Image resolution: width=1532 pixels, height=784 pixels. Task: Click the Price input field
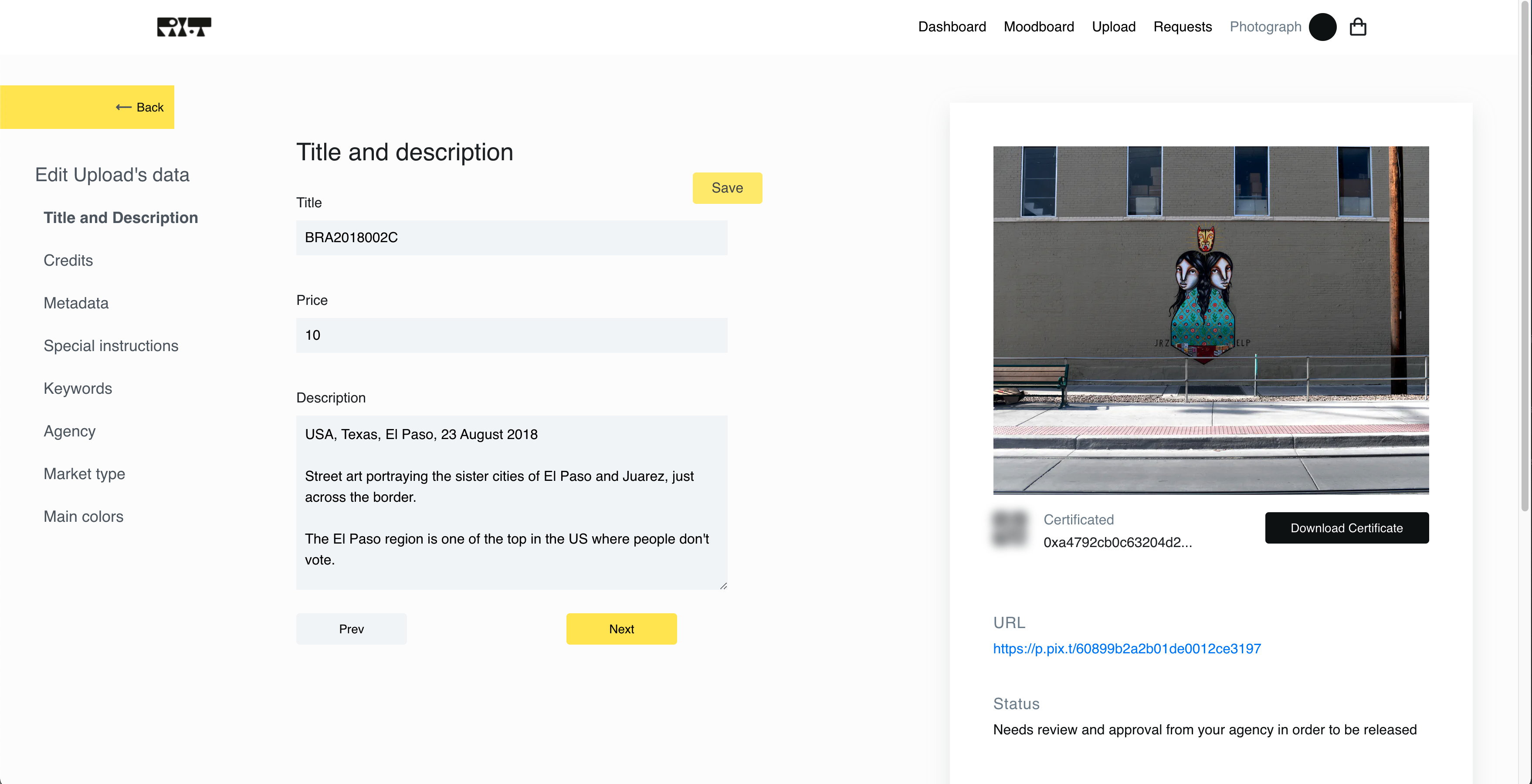click(512, 335)
